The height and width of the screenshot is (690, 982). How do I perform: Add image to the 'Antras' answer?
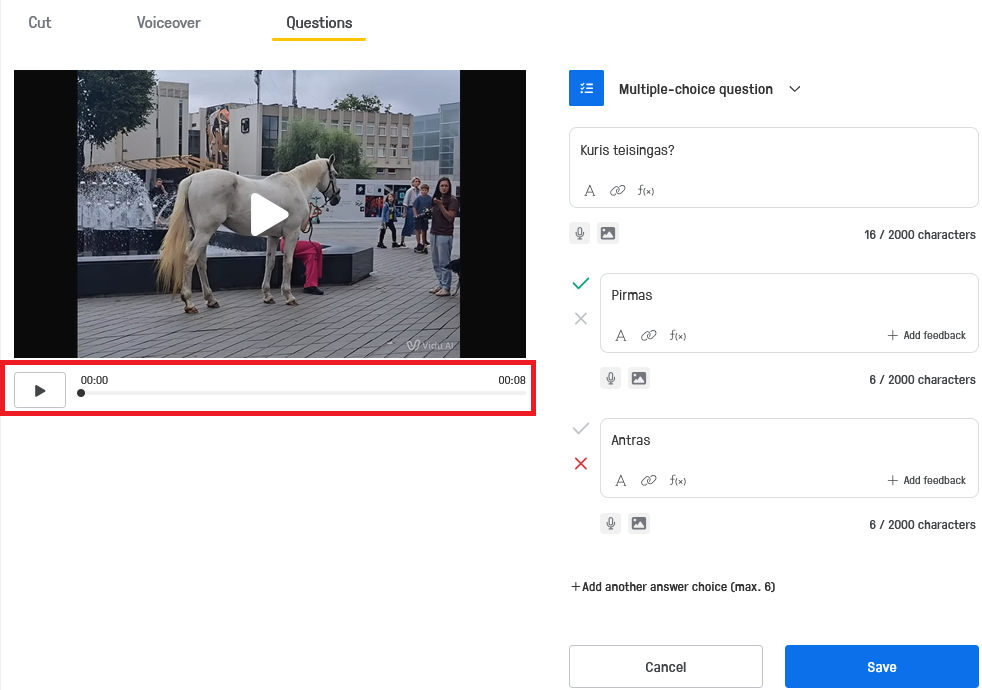pos(638,523)
